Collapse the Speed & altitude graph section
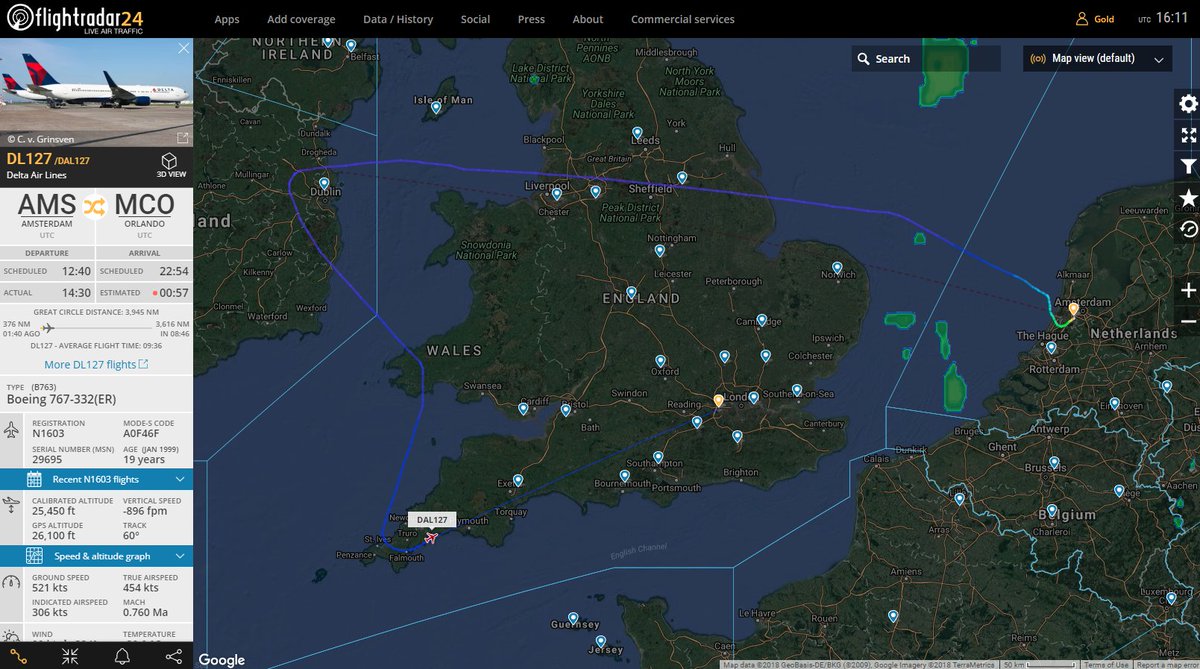Image resolution: width=1200 pixels, height=669 pixels. (x=182, y=556)
